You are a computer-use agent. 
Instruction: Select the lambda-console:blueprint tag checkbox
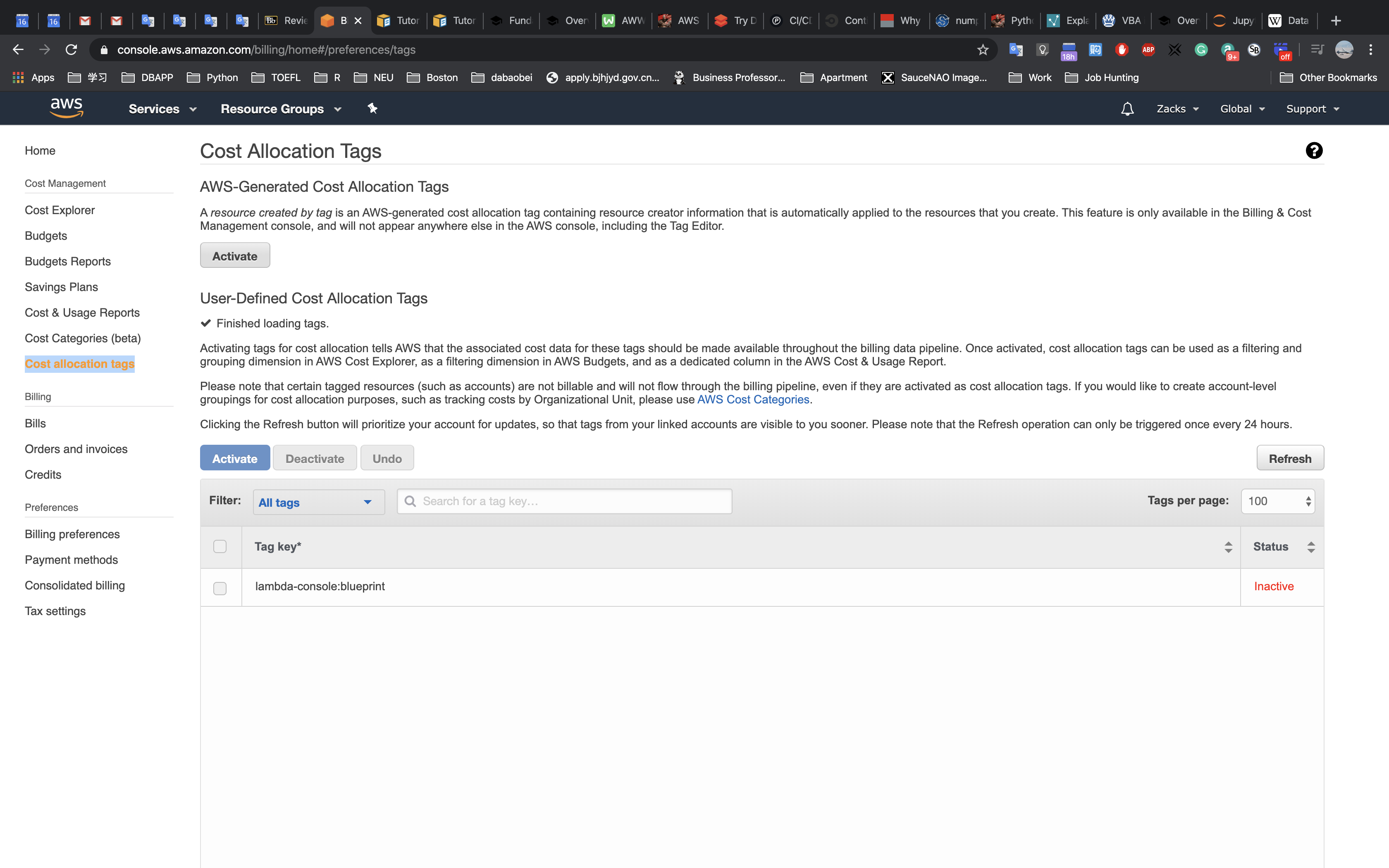pyautogui.click(x=220, y=589)
